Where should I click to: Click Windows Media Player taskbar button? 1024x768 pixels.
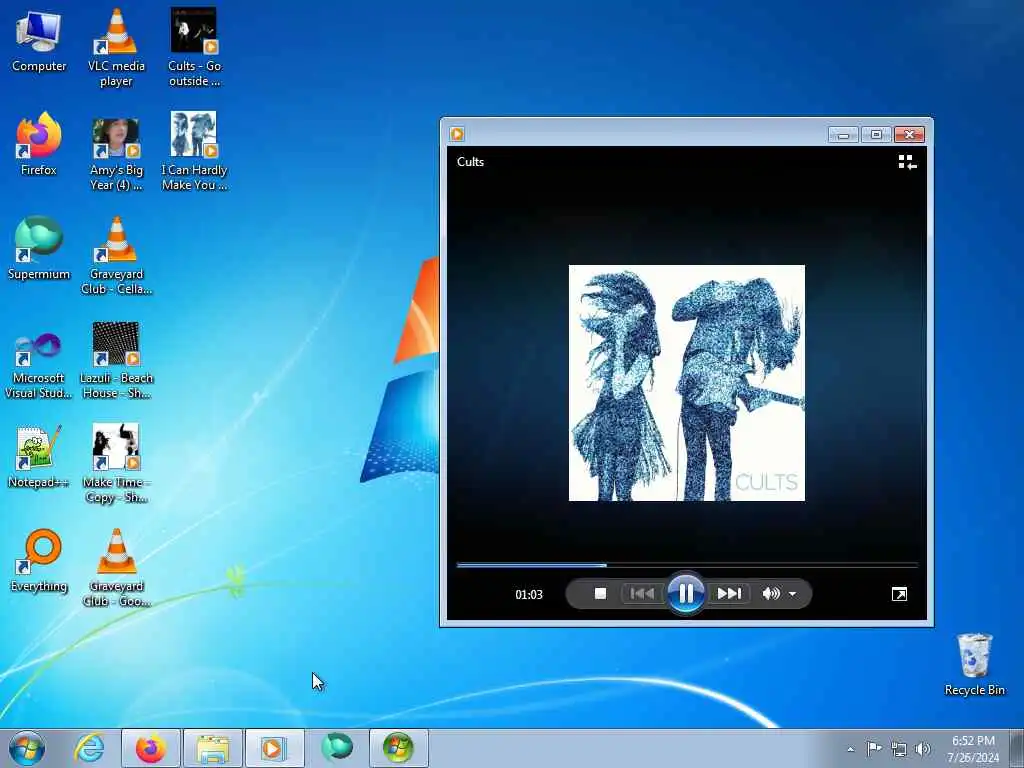pyautogui.click(x=275, y=748)
